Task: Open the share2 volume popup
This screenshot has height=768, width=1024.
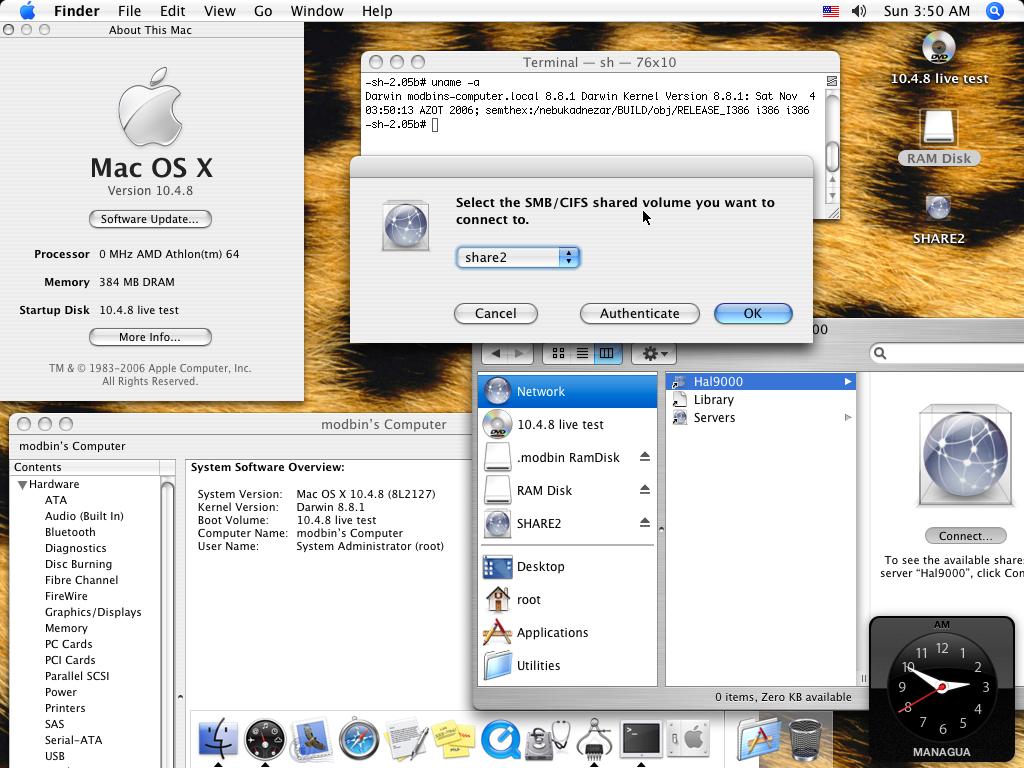Action: (517, 257)
